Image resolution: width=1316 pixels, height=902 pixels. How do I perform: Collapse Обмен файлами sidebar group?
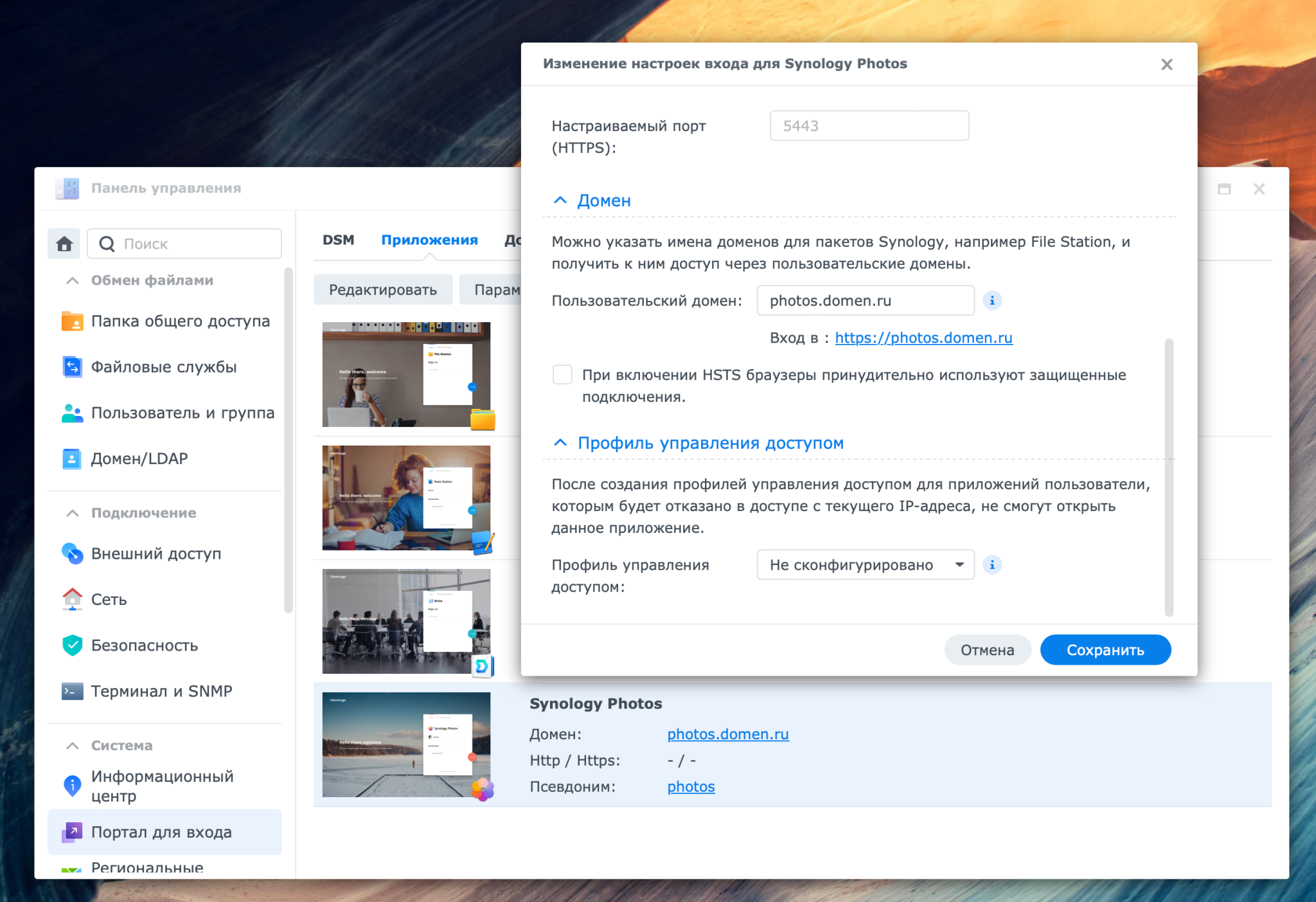click(x=73, y=281)
